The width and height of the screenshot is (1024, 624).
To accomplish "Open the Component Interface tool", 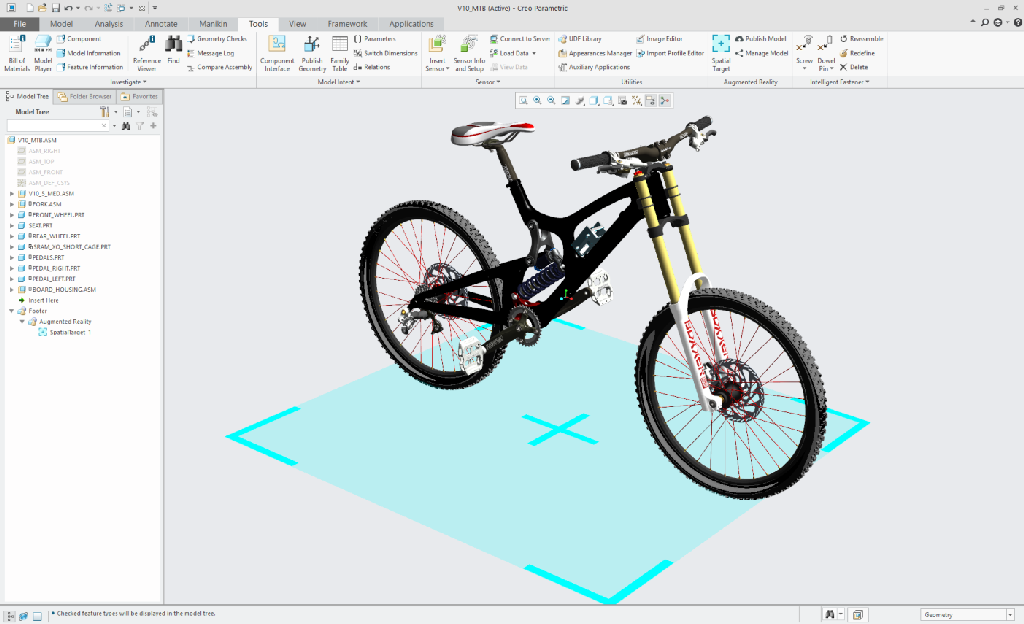I will click(x=276, y=52).
